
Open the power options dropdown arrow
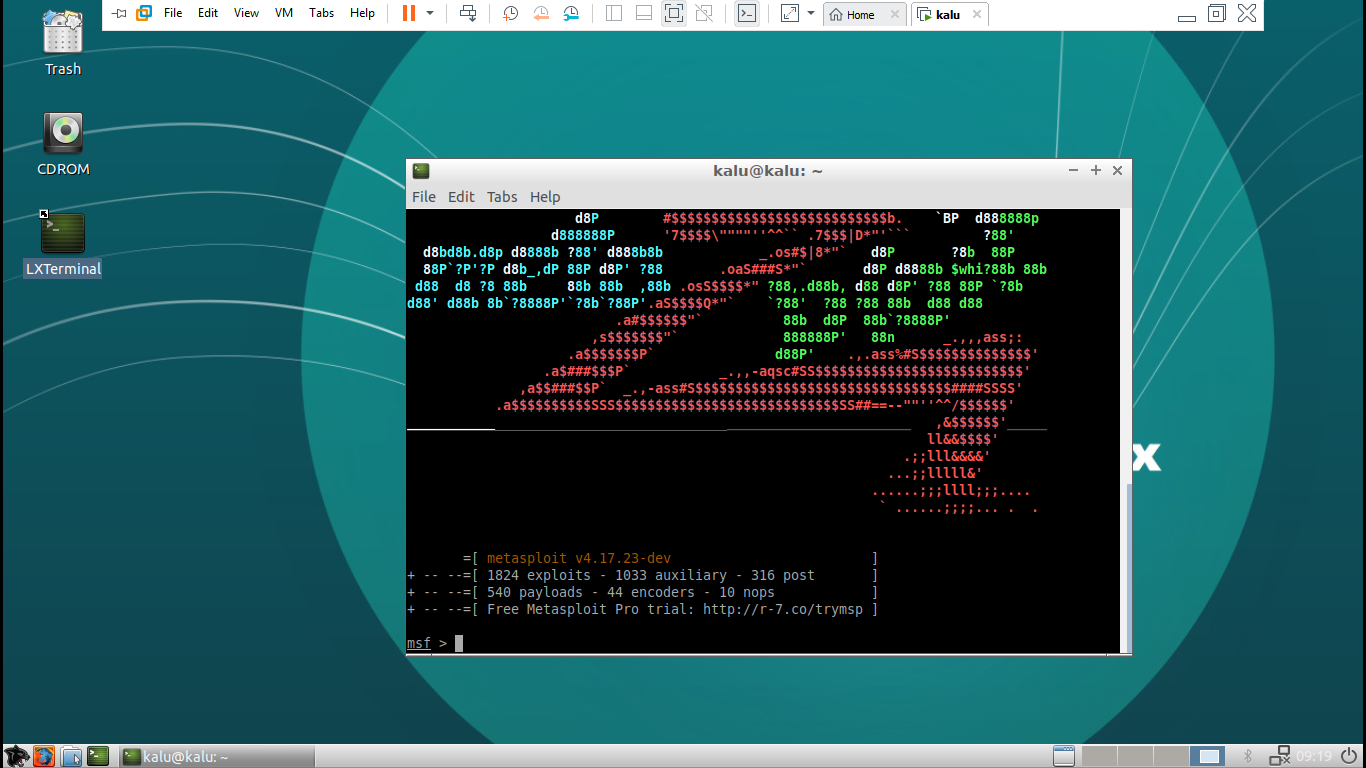pyautogui.click(x=430, y=14)
